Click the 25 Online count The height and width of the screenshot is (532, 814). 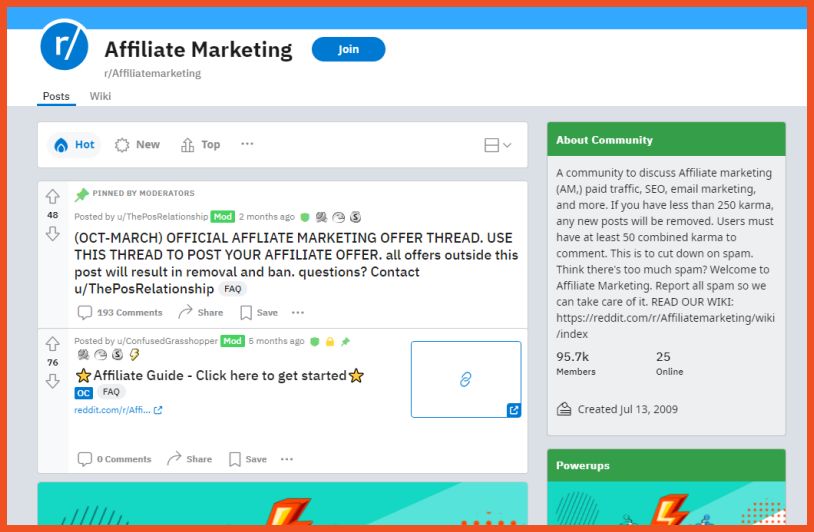pyautogui.click(x=669, y=363)
